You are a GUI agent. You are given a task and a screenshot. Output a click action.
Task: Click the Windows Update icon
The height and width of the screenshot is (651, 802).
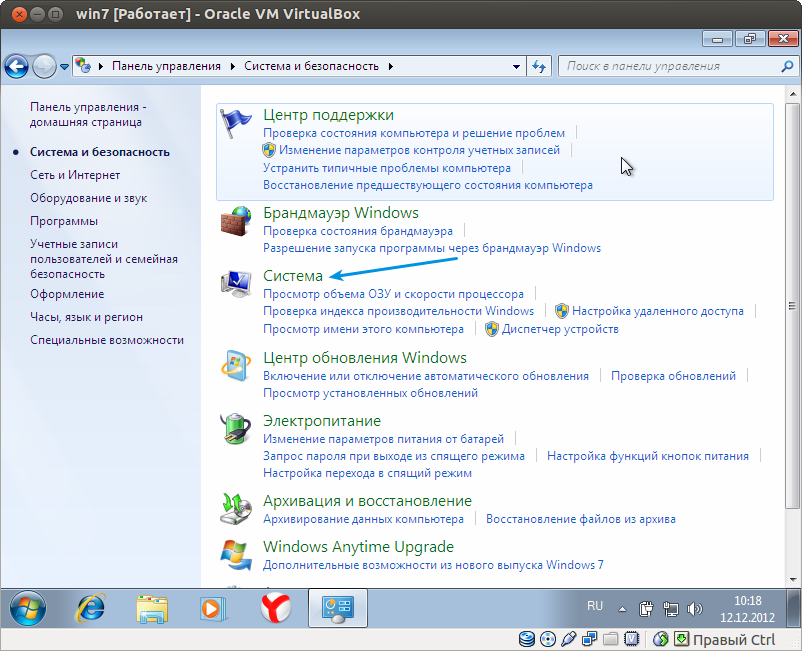click(235, 365)
